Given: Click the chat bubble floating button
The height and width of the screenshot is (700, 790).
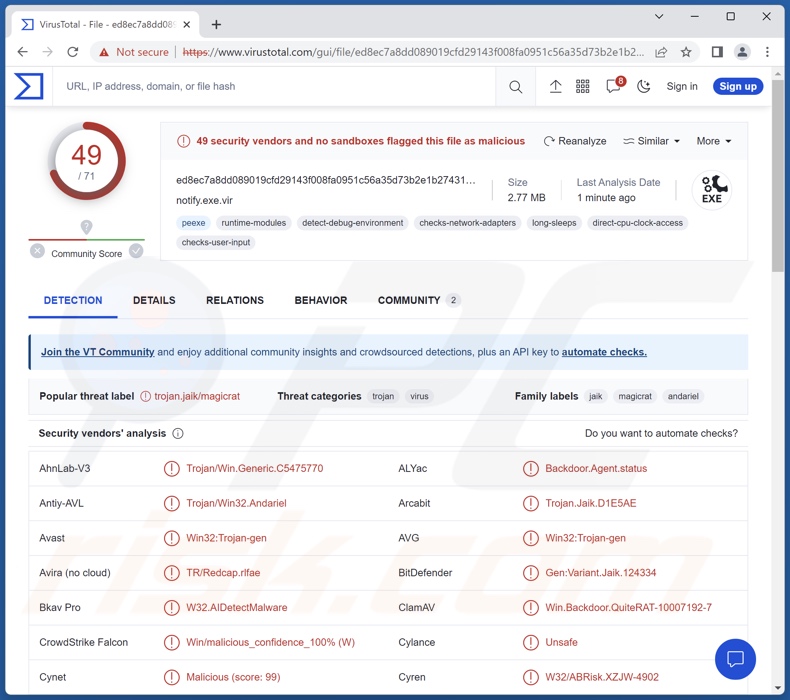Looking at the screenshot, I should (735, 659).
